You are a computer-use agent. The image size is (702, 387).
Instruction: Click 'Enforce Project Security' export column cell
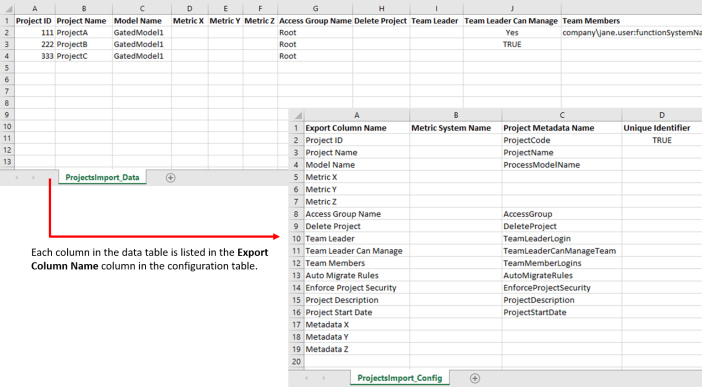pyautogui.click(x=357, y=288)
